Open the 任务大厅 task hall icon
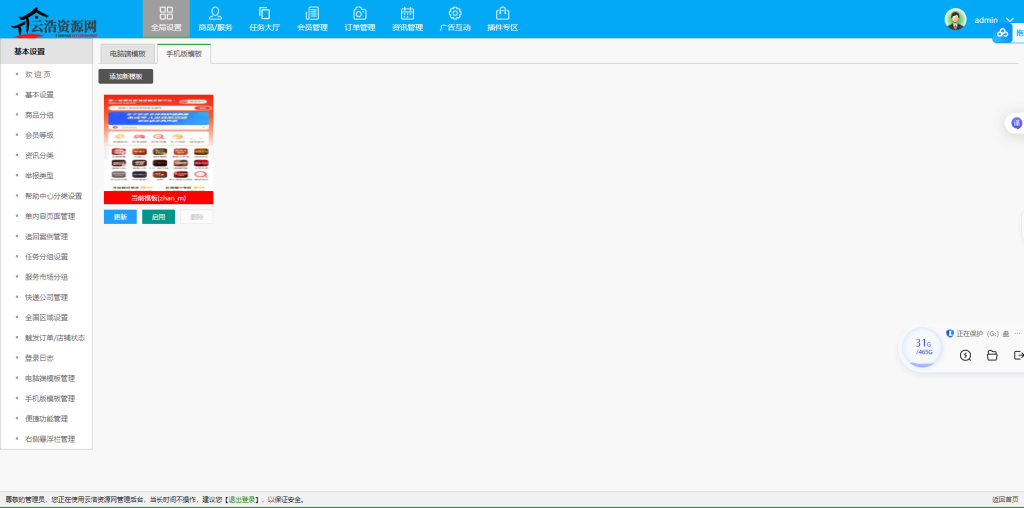 [x=264, y=18]
